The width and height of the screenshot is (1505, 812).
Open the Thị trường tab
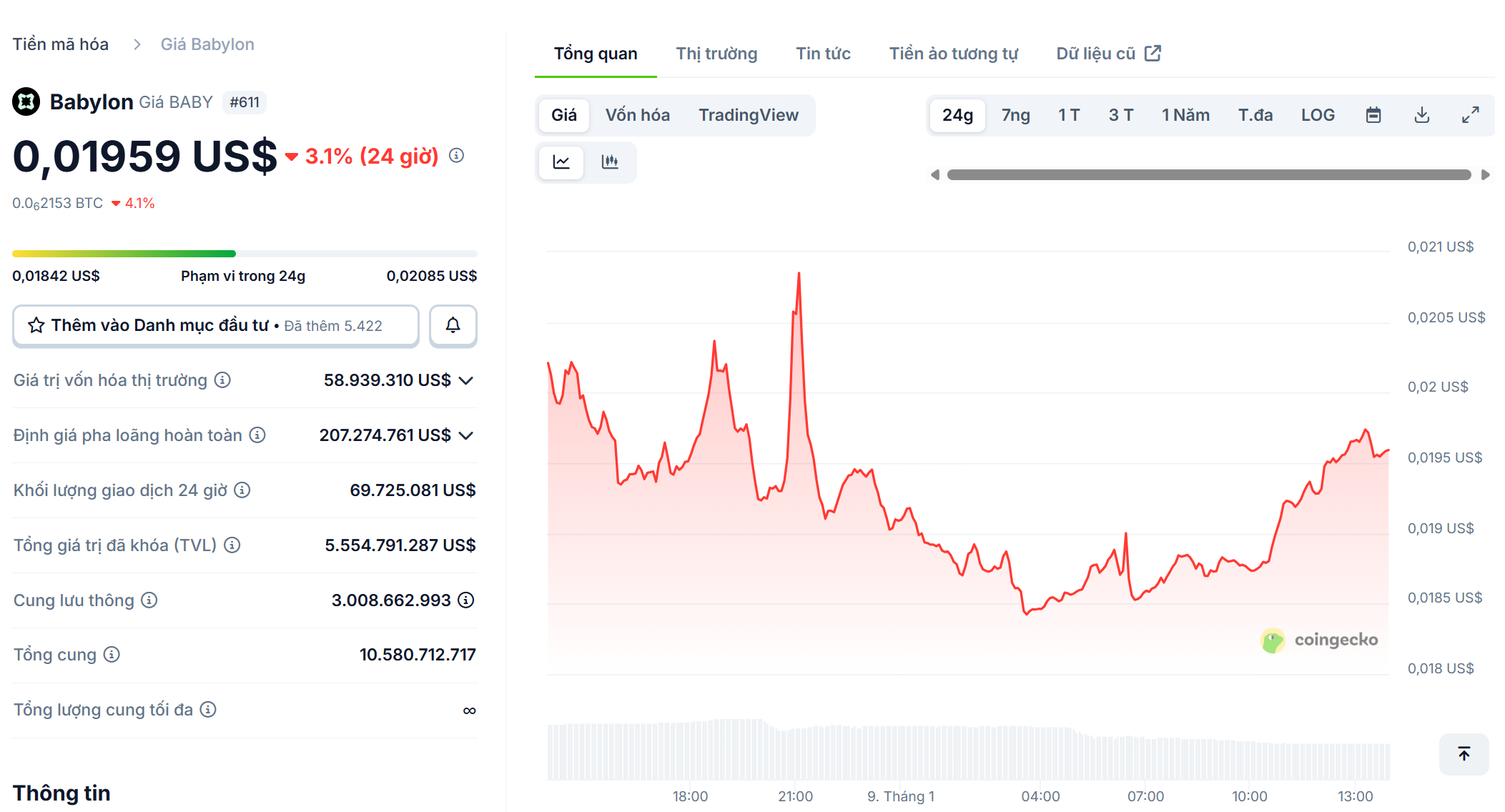(716, 53)
